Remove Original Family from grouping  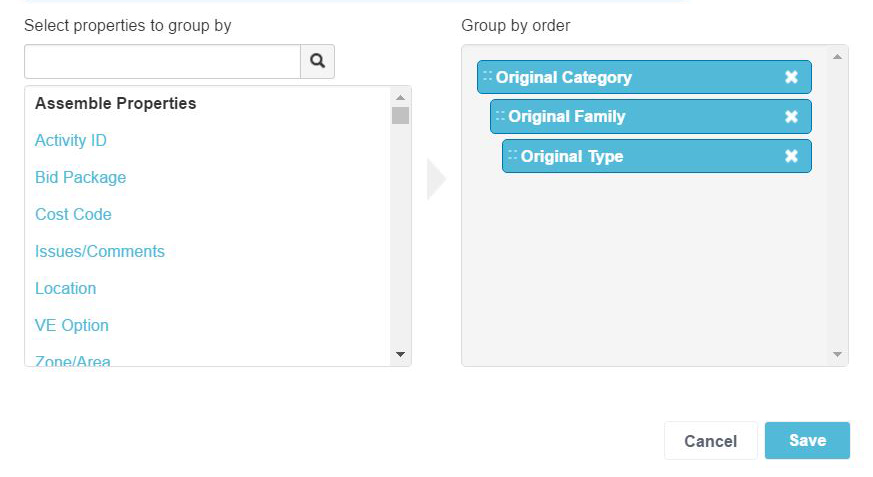(791, 116)
